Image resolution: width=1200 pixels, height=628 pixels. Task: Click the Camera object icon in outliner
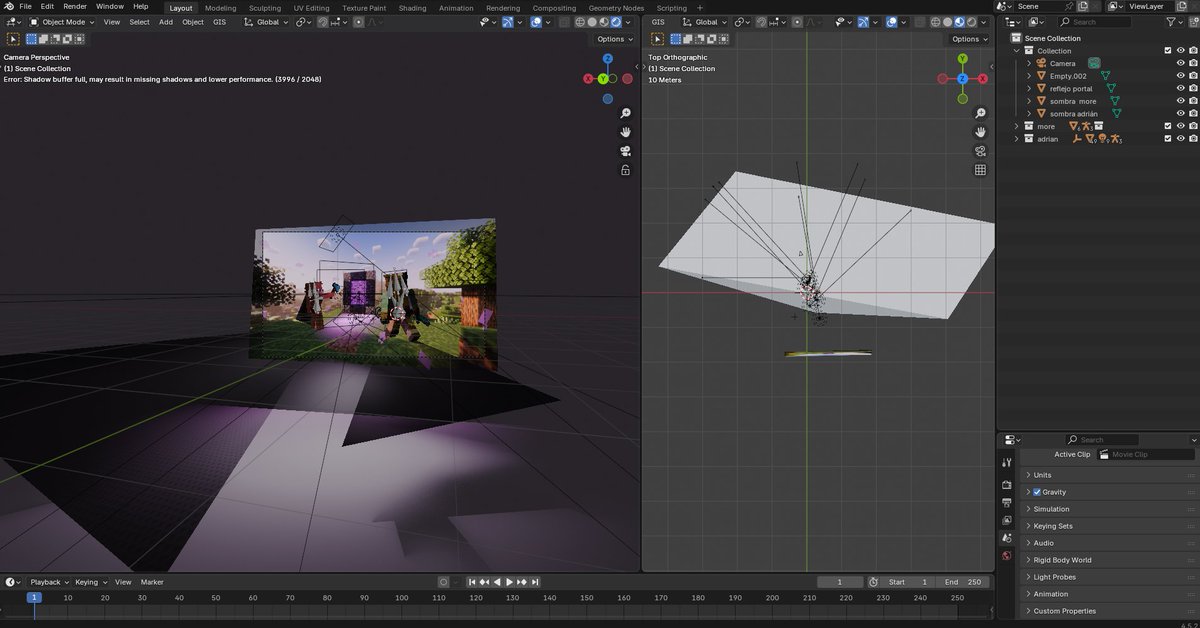(1041, 63)
